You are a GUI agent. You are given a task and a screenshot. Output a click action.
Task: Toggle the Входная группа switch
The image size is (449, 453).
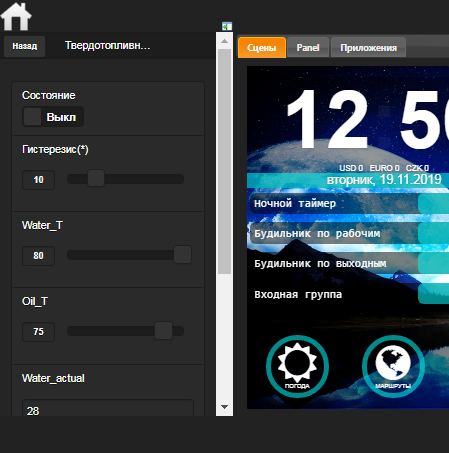point(433,294)
